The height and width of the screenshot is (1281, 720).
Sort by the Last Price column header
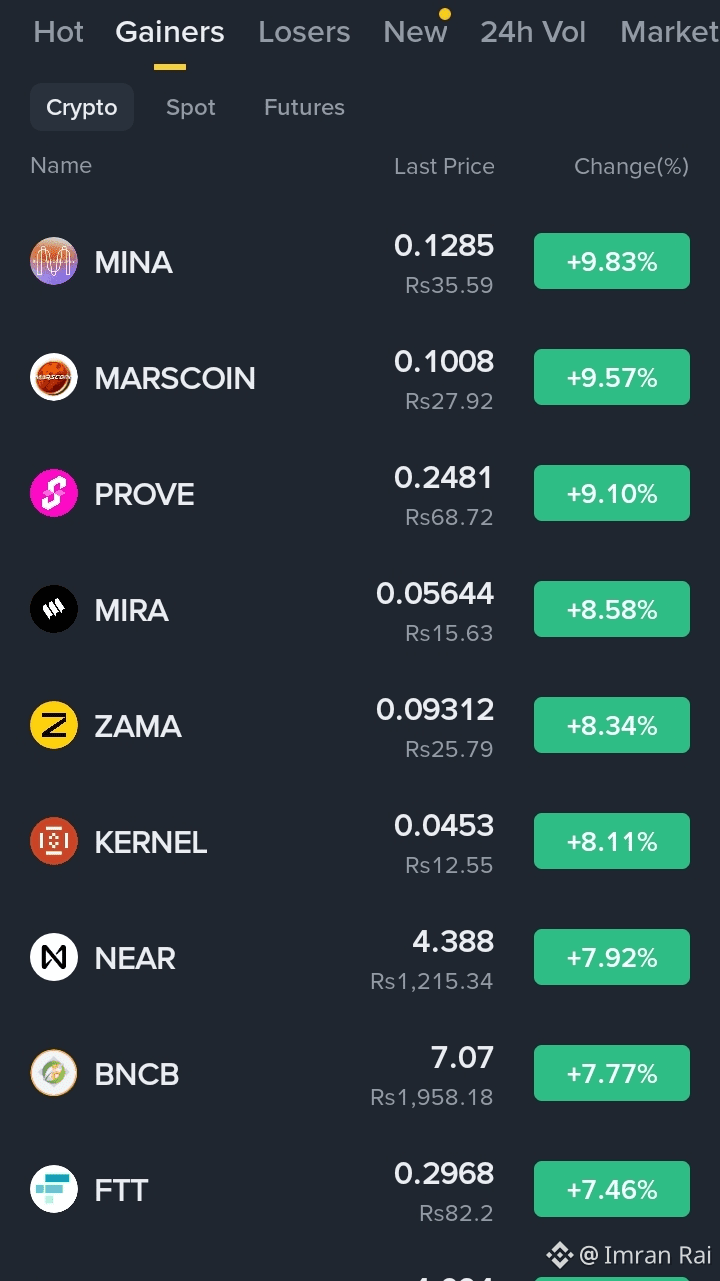[x=444, y=166]
